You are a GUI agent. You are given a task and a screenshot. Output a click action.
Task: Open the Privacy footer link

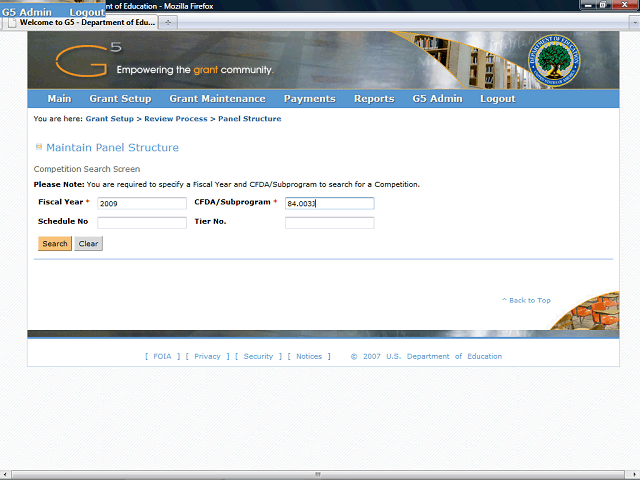pyautogui.click(x=207, y=356)
